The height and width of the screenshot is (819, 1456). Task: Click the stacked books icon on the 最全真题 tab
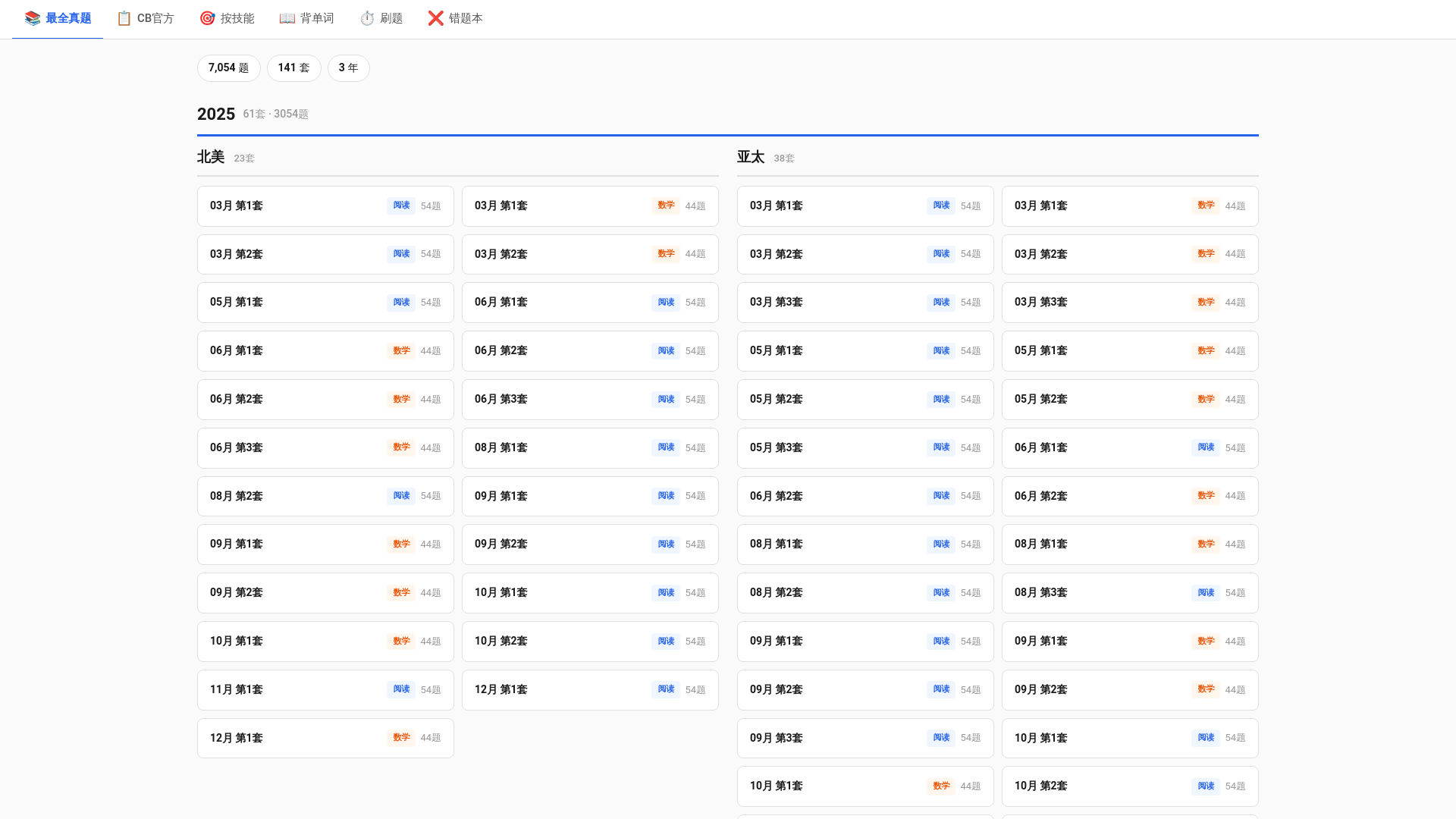click(32, 18)
